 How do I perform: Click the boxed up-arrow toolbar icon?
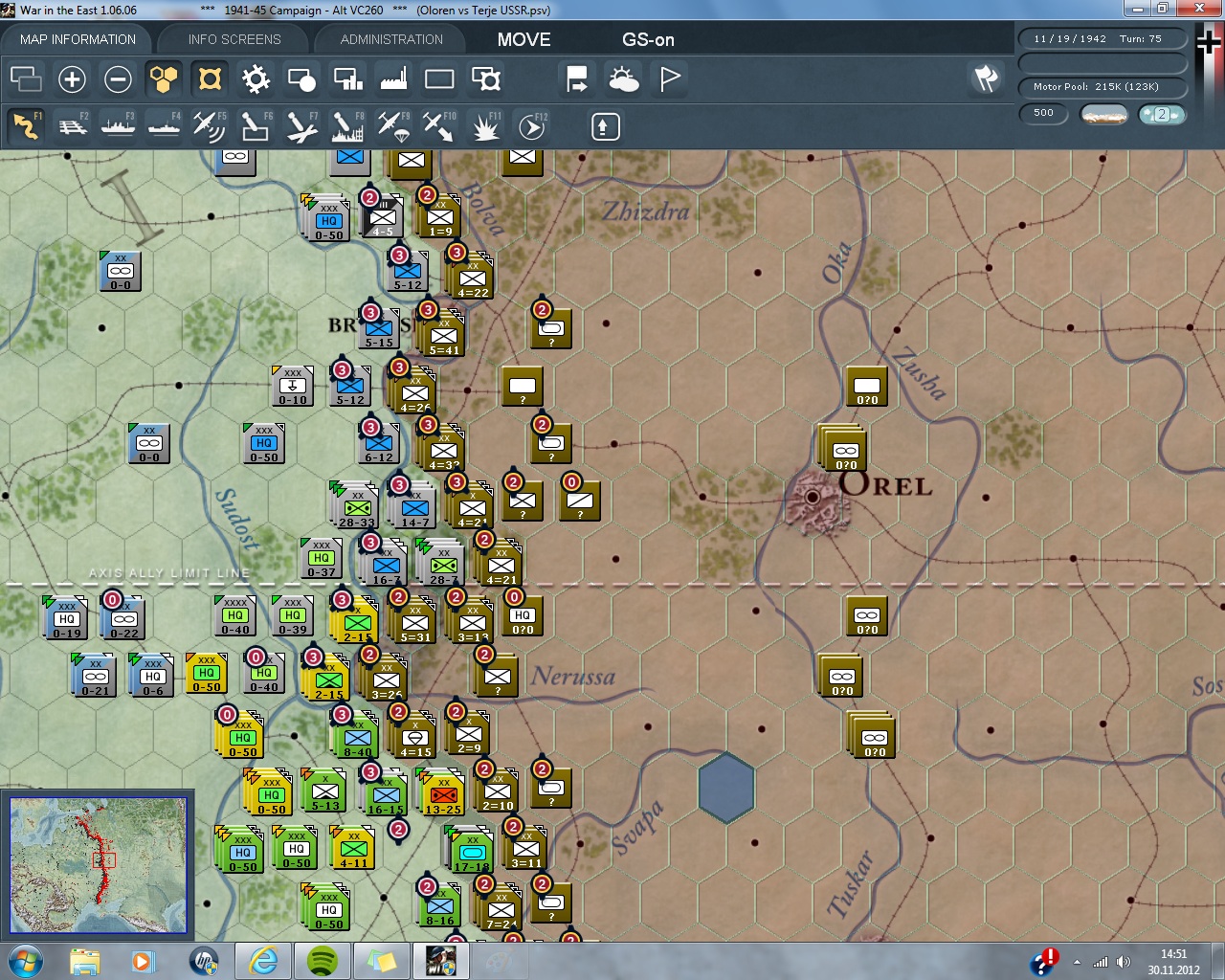(605, 126)
